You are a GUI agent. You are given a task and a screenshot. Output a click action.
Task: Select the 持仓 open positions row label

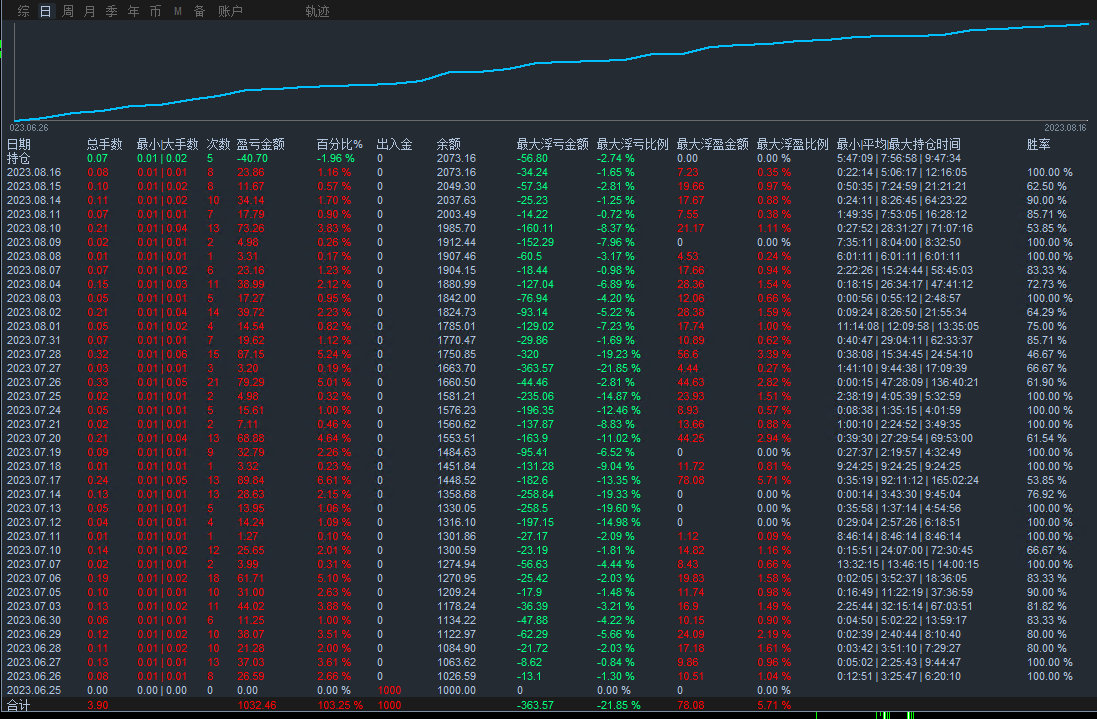click(19, 158)
